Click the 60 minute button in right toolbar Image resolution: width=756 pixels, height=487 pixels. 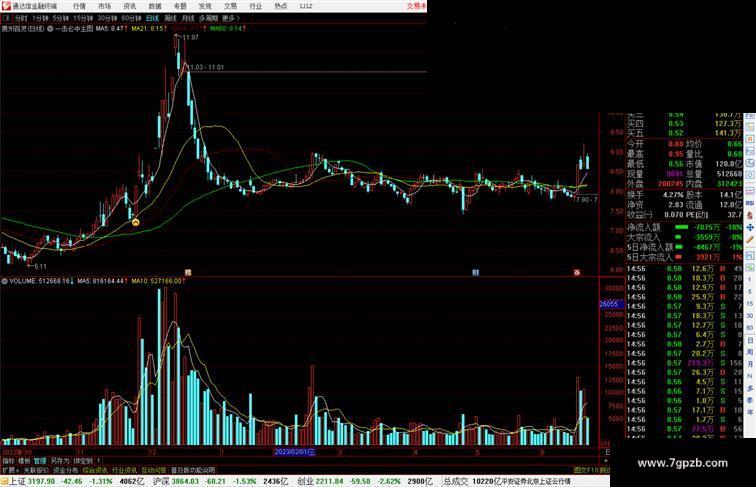pos(750,328)
